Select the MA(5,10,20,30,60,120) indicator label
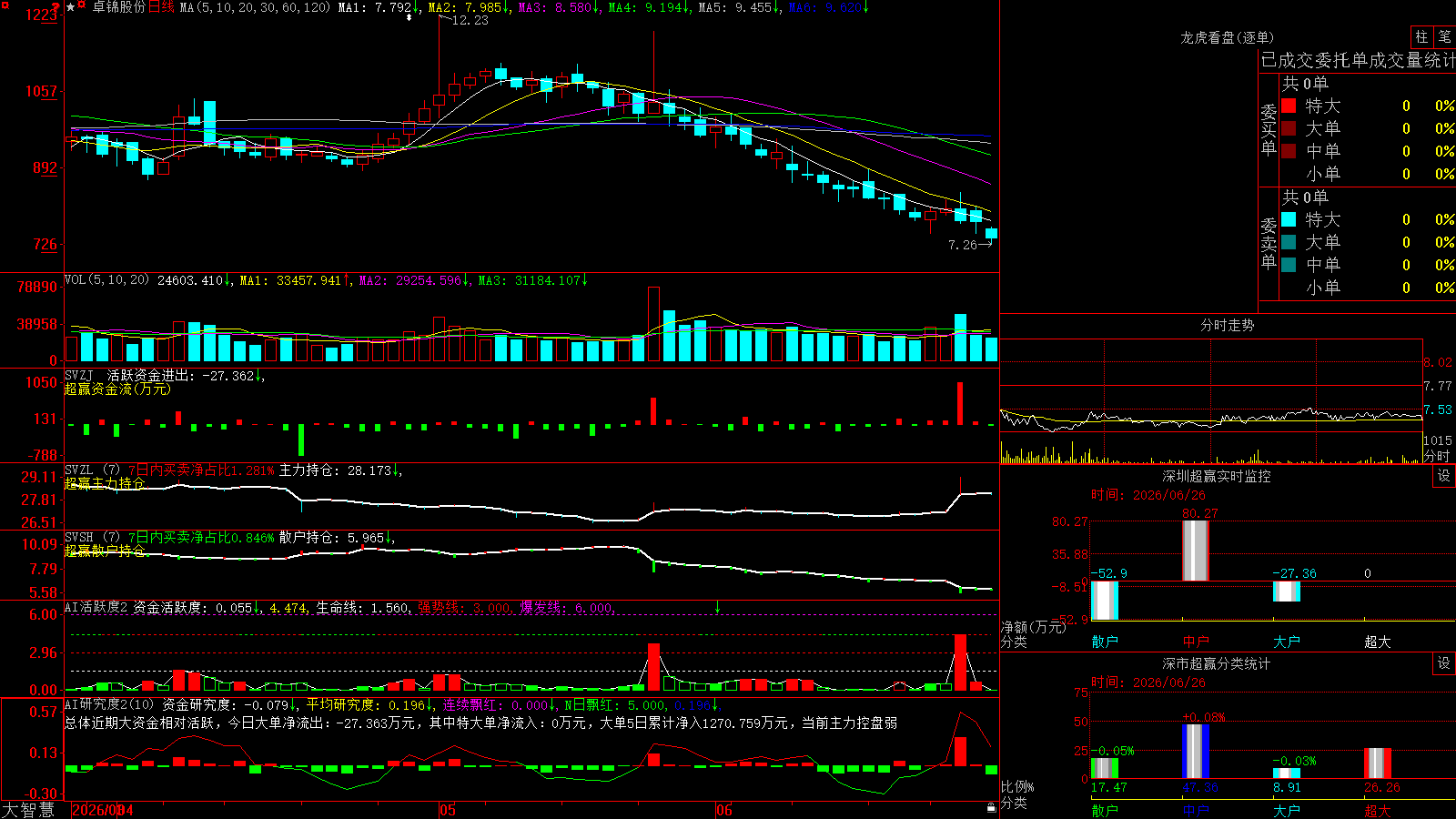The width and height of the screenshot is (1456, 819). click(255, 7)
